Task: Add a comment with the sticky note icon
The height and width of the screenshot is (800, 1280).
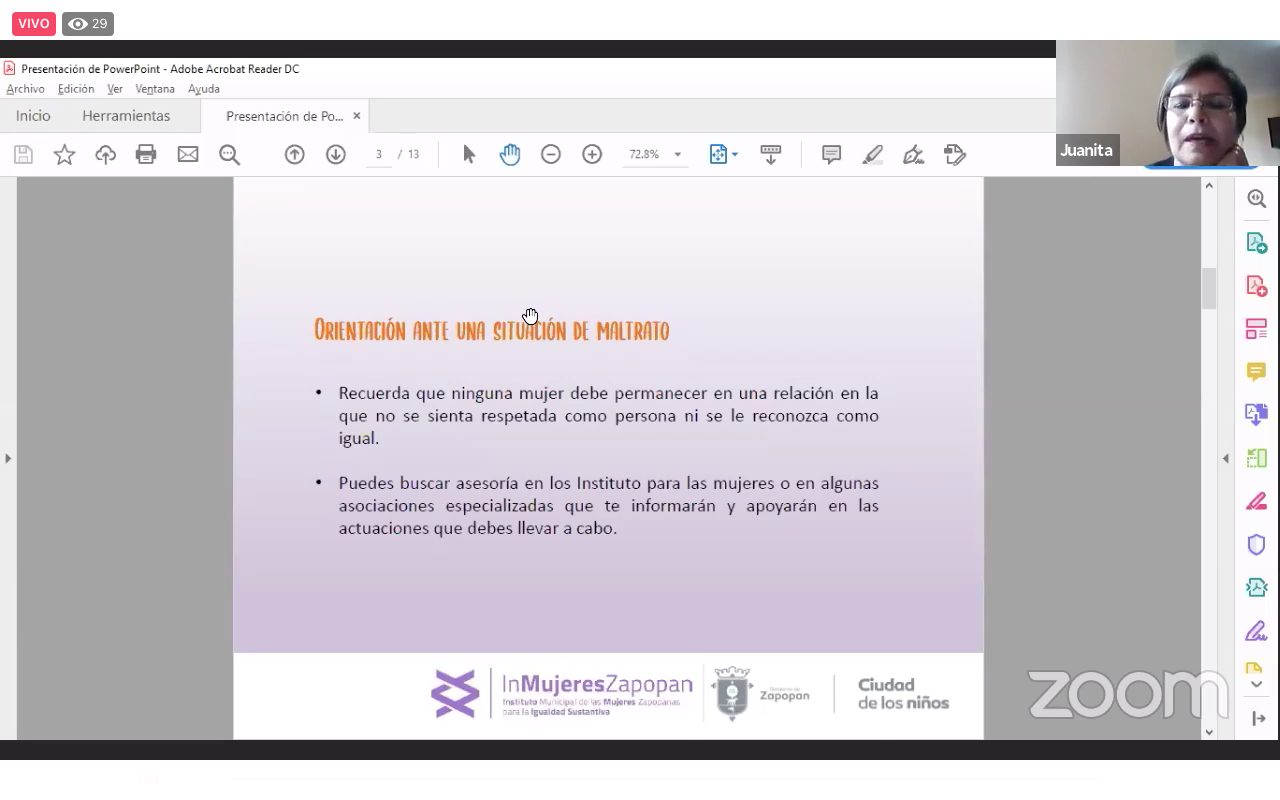Action: [x=831, y=154]
